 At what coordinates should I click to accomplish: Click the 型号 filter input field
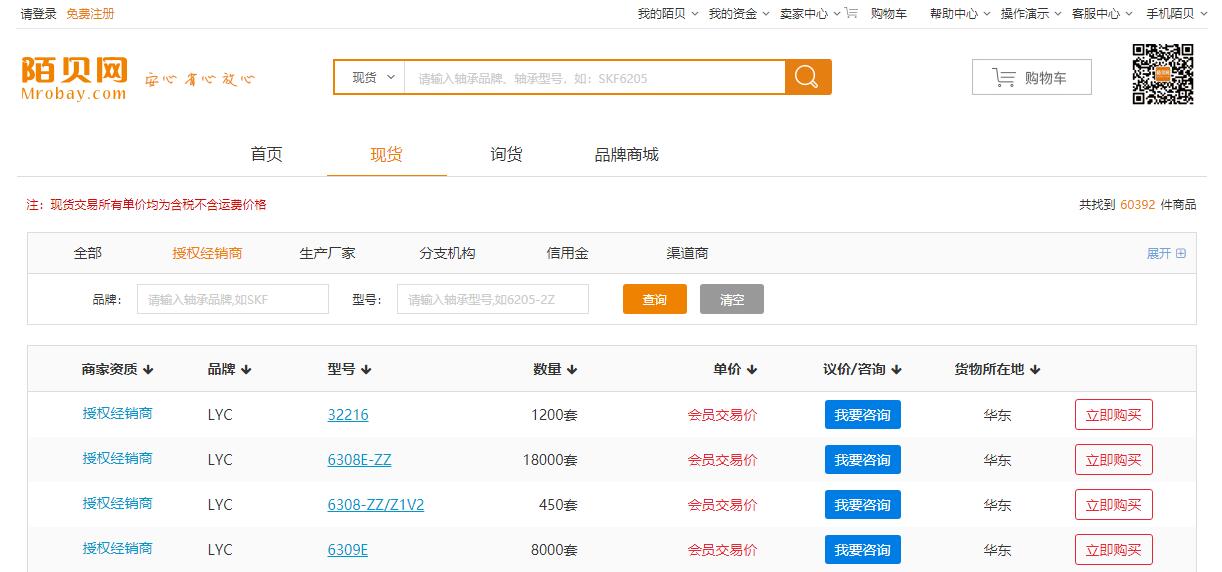492,299
